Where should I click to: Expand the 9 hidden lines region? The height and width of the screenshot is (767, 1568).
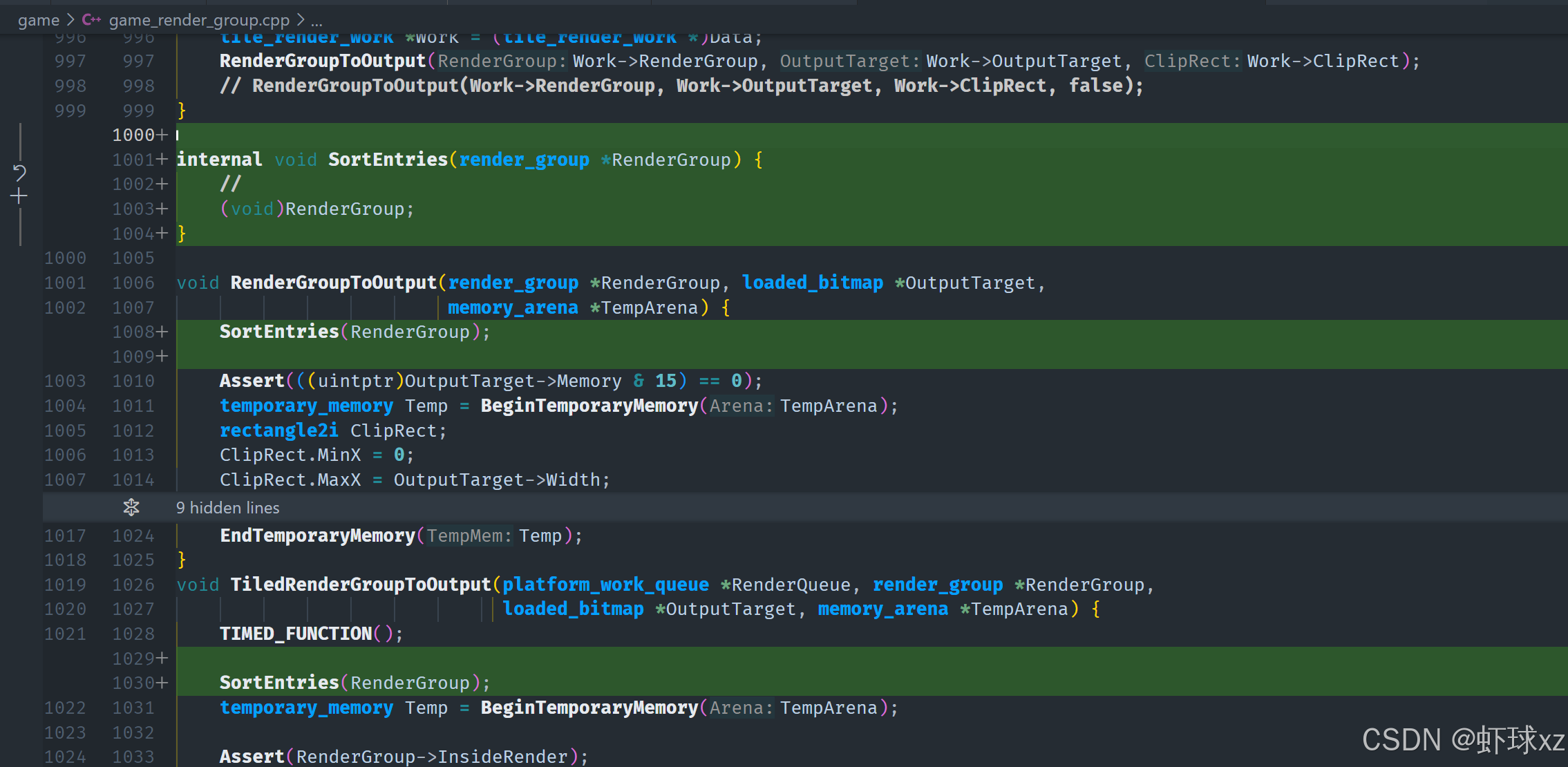pyautogui.click(x=228, y=508)
